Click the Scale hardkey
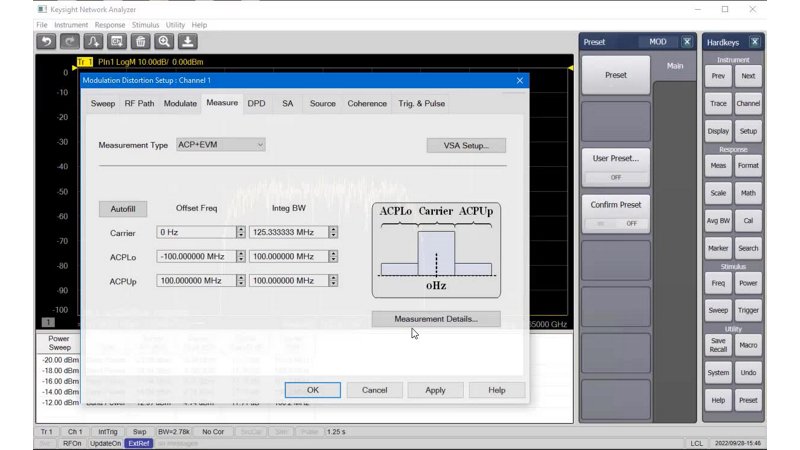The image size is (800, 450). pyautogui.click(x=718, y=193)
